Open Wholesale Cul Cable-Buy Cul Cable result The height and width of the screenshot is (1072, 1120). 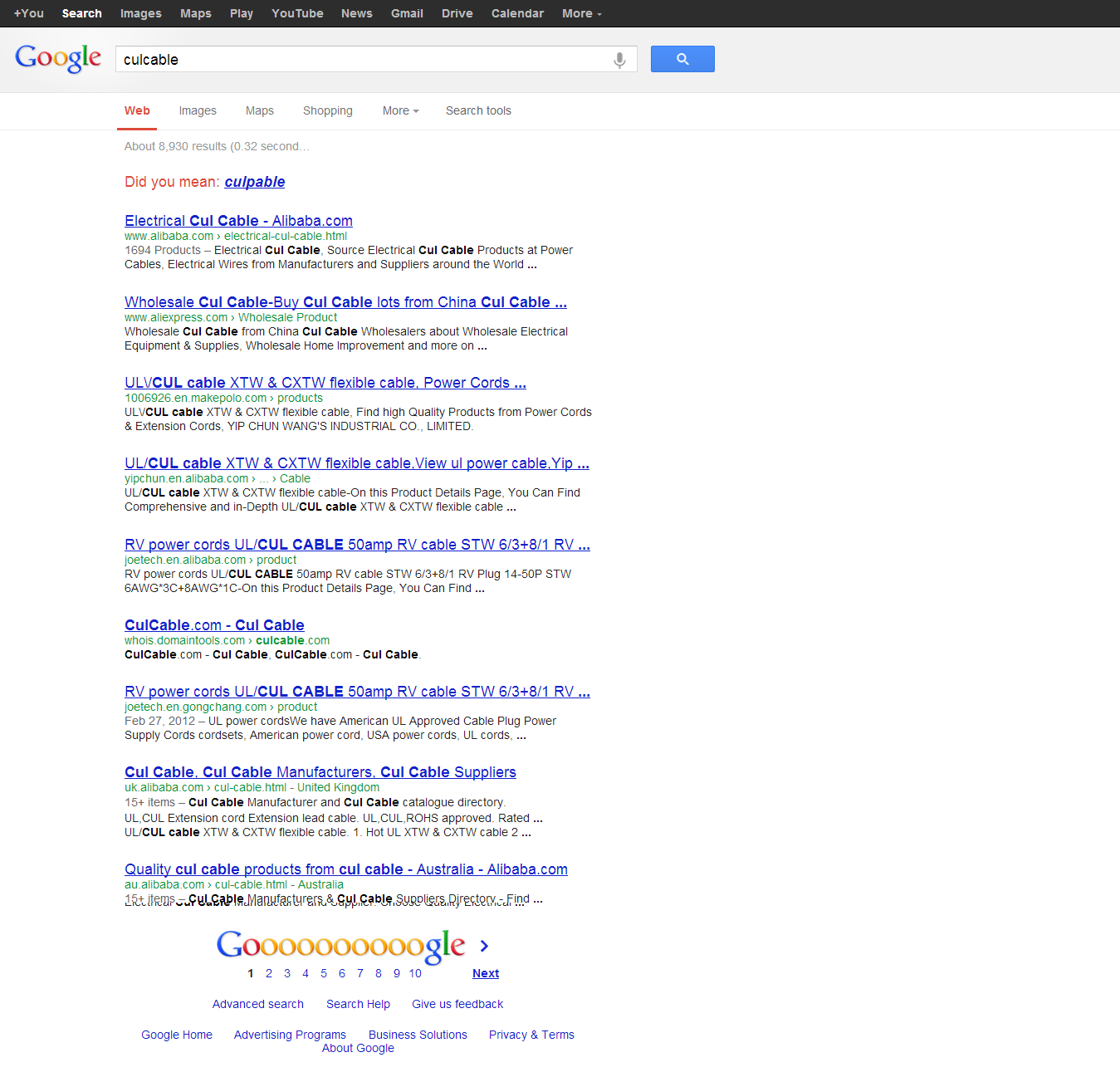pyautogui.click(x=345, y=302)
